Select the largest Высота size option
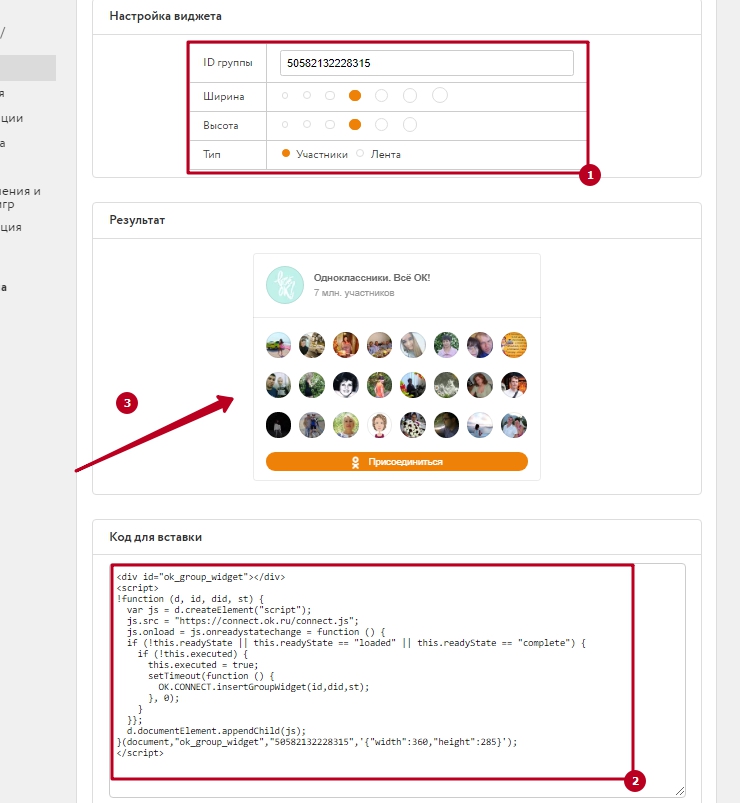Image resolution: width=740 pixels, height=803 pixels. 409,125
